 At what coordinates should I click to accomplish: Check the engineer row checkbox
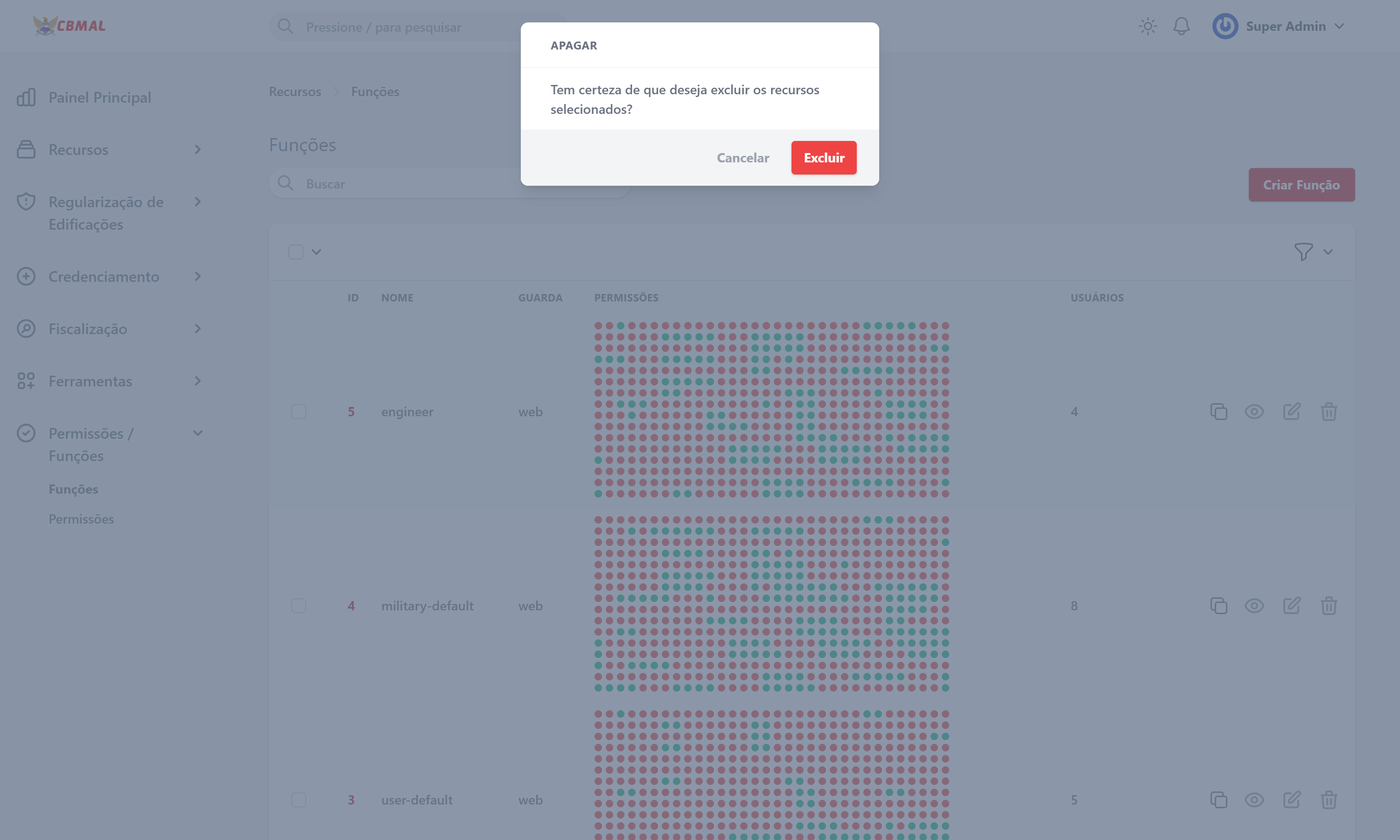298,412
